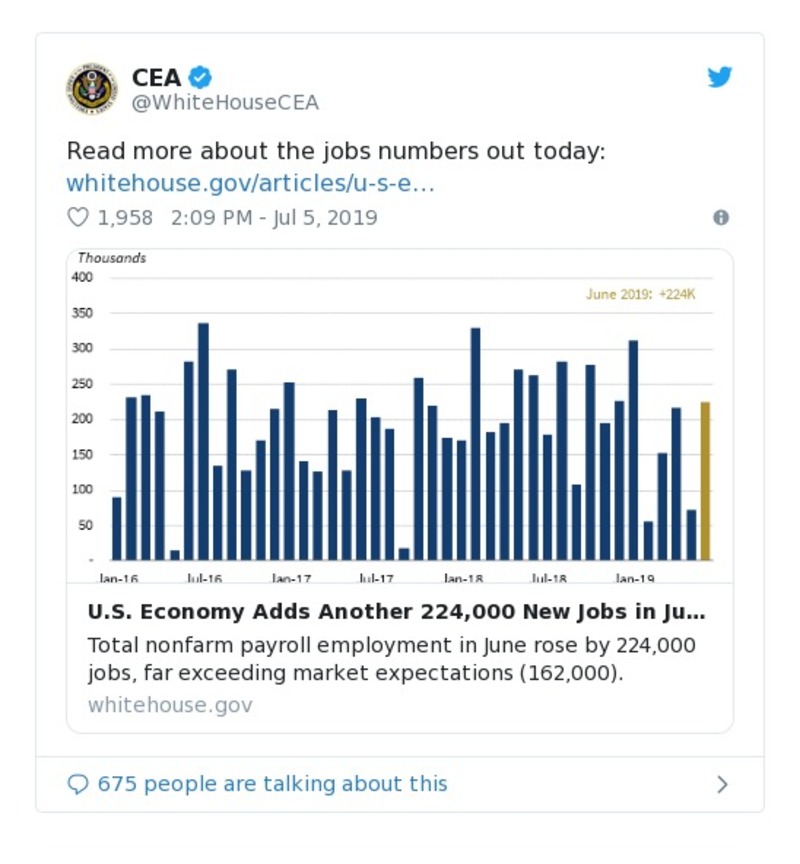Open the whitehouse.gov/articles link in tweet
Screen dimensions: 800x864
click(x=250, y=184)
